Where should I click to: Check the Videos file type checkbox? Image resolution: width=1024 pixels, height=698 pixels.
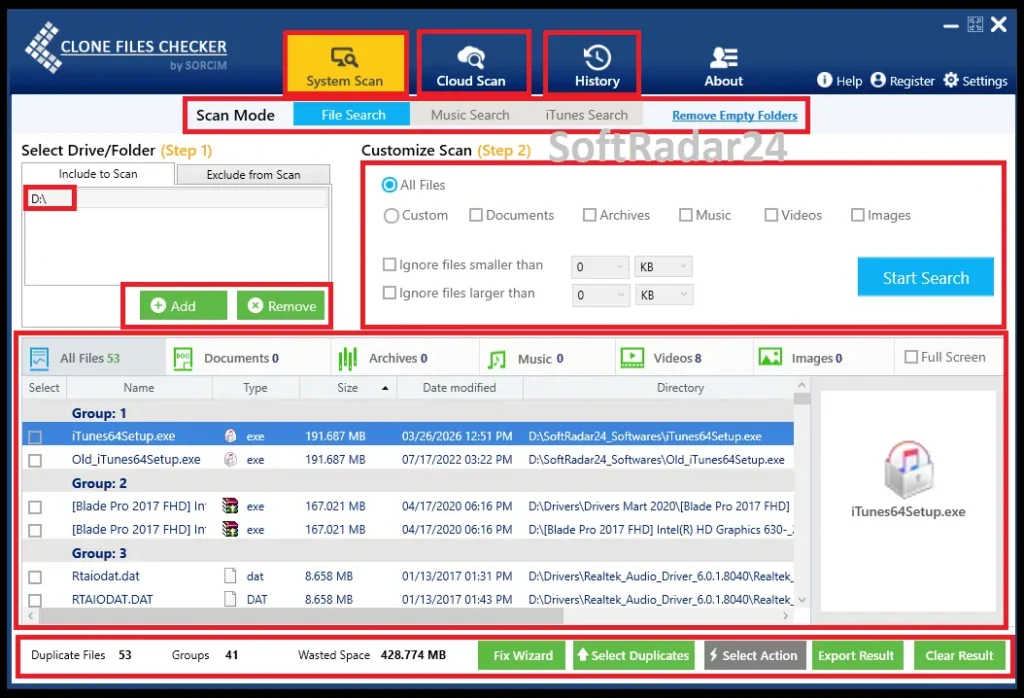point(771,215)
